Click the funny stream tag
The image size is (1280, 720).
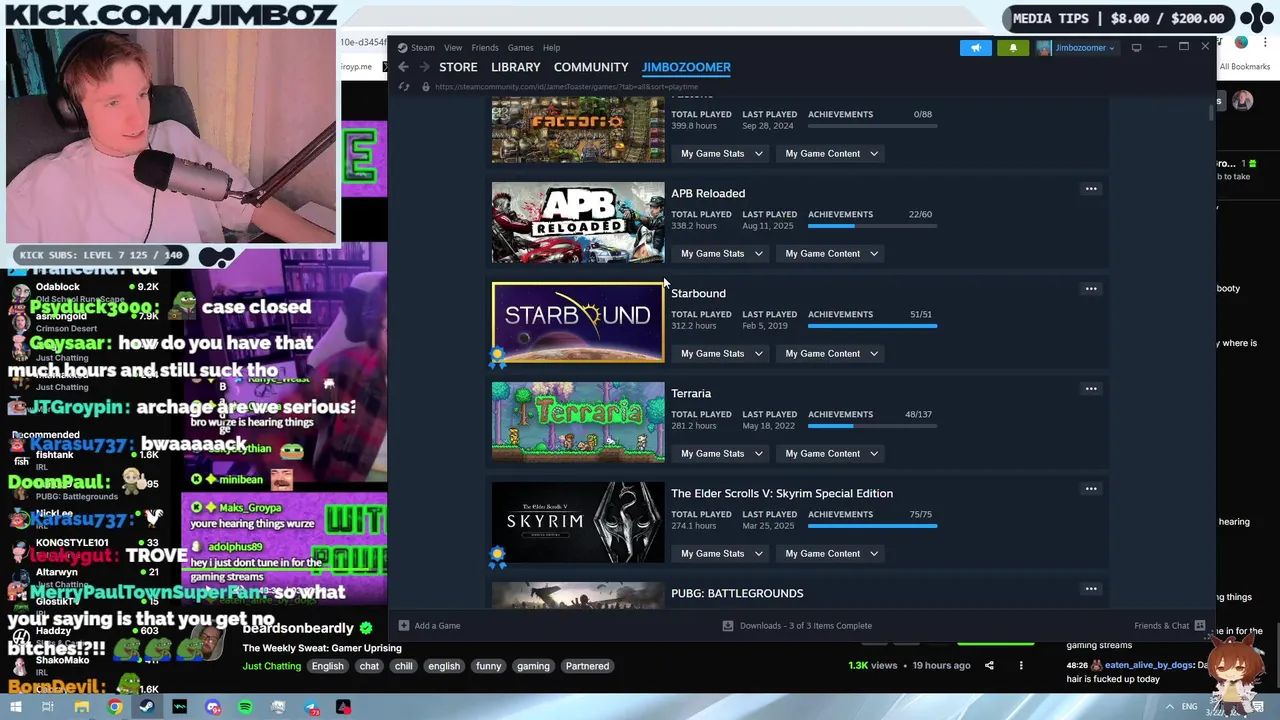[488, 666]
